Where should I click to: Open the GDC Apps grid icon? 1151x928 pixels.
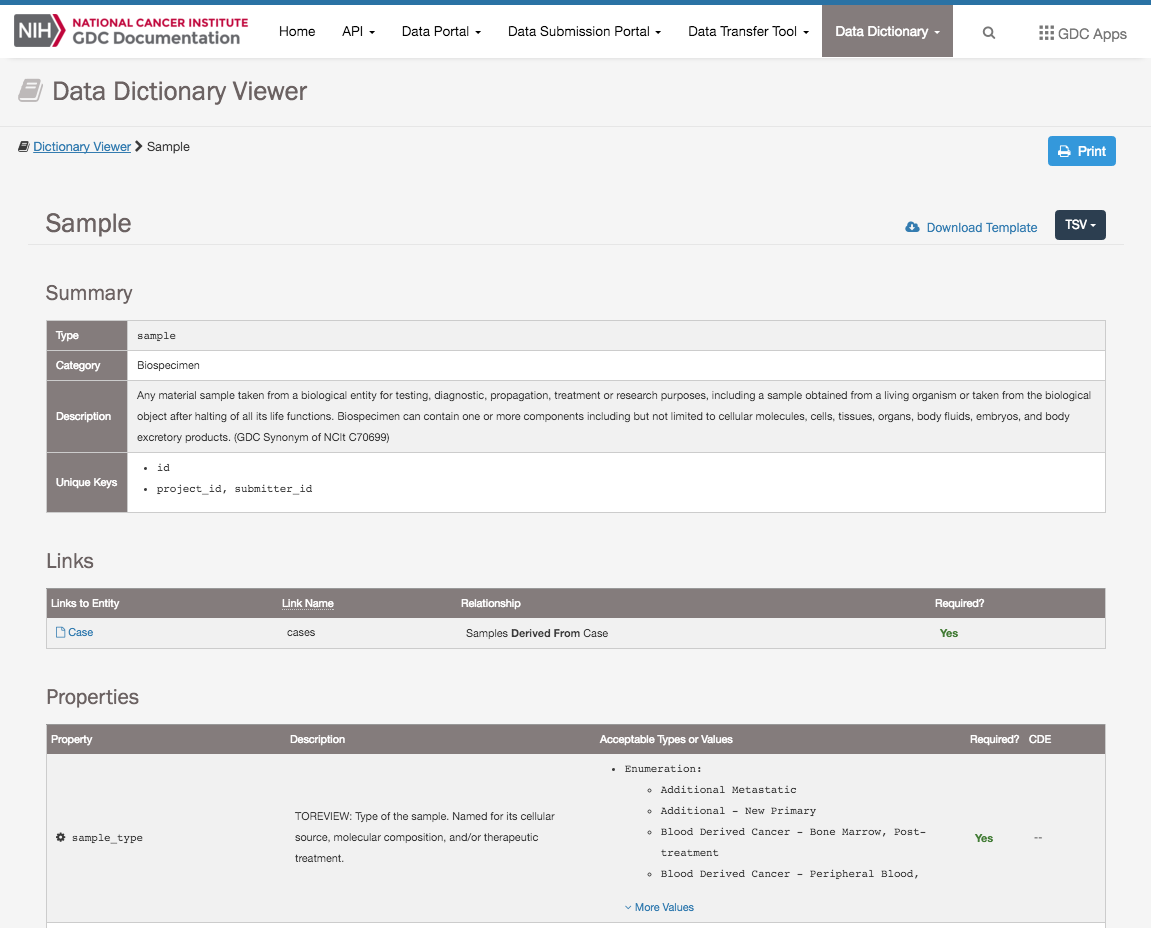(x=1046, y=33)
